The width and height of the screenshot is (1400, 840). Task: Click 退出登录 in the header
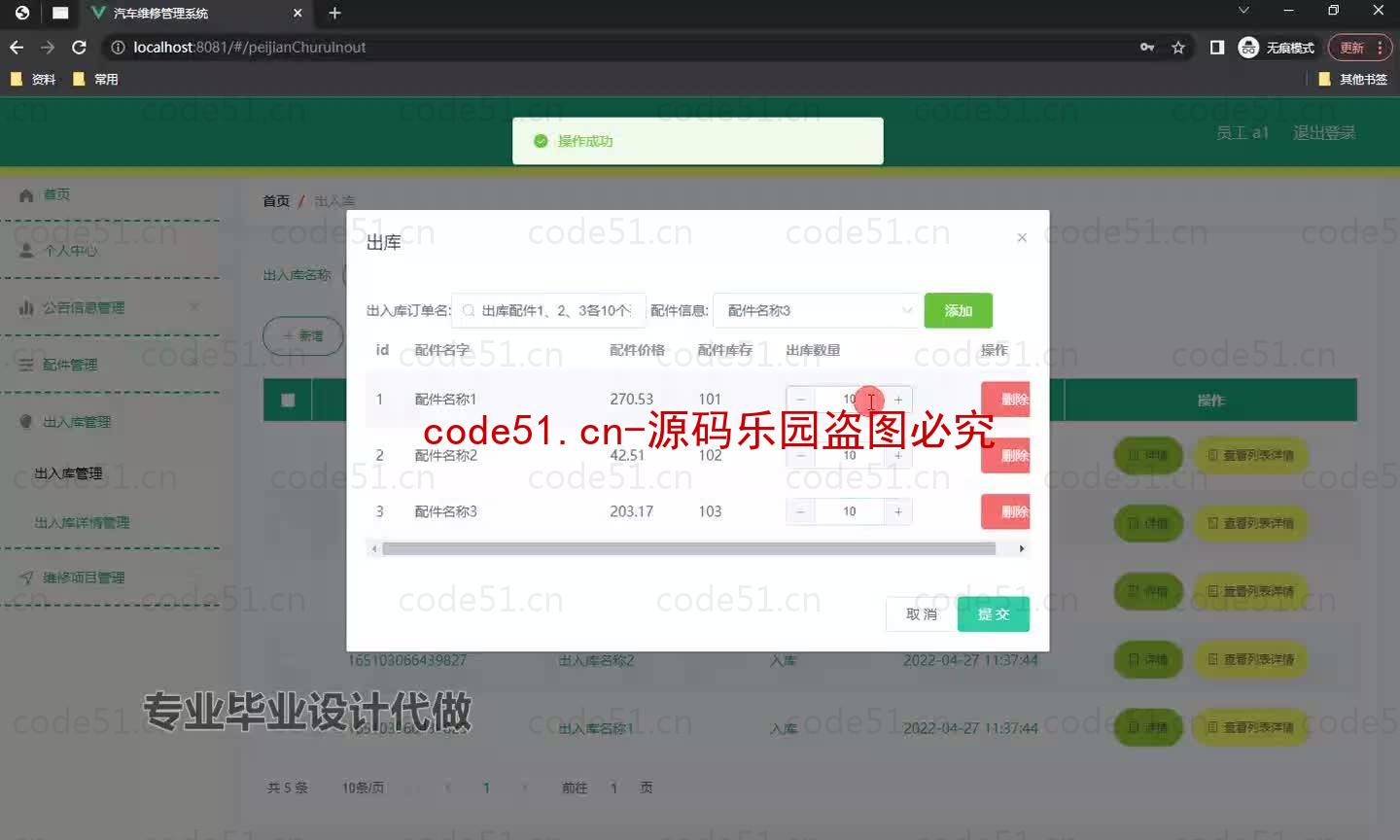[1324, 132]
